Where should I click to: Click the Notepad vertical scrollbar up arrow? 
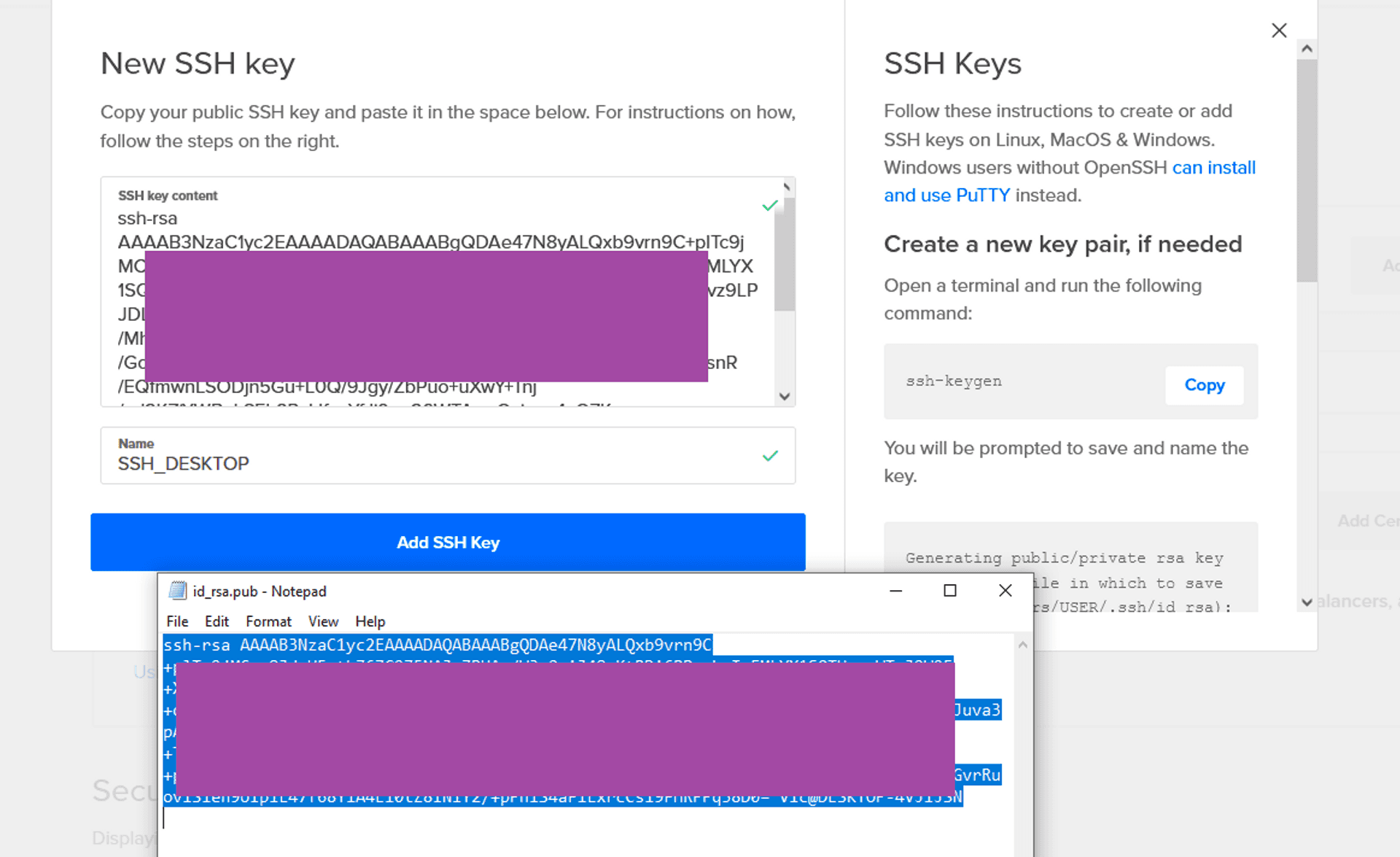(x=1023, y=645)
